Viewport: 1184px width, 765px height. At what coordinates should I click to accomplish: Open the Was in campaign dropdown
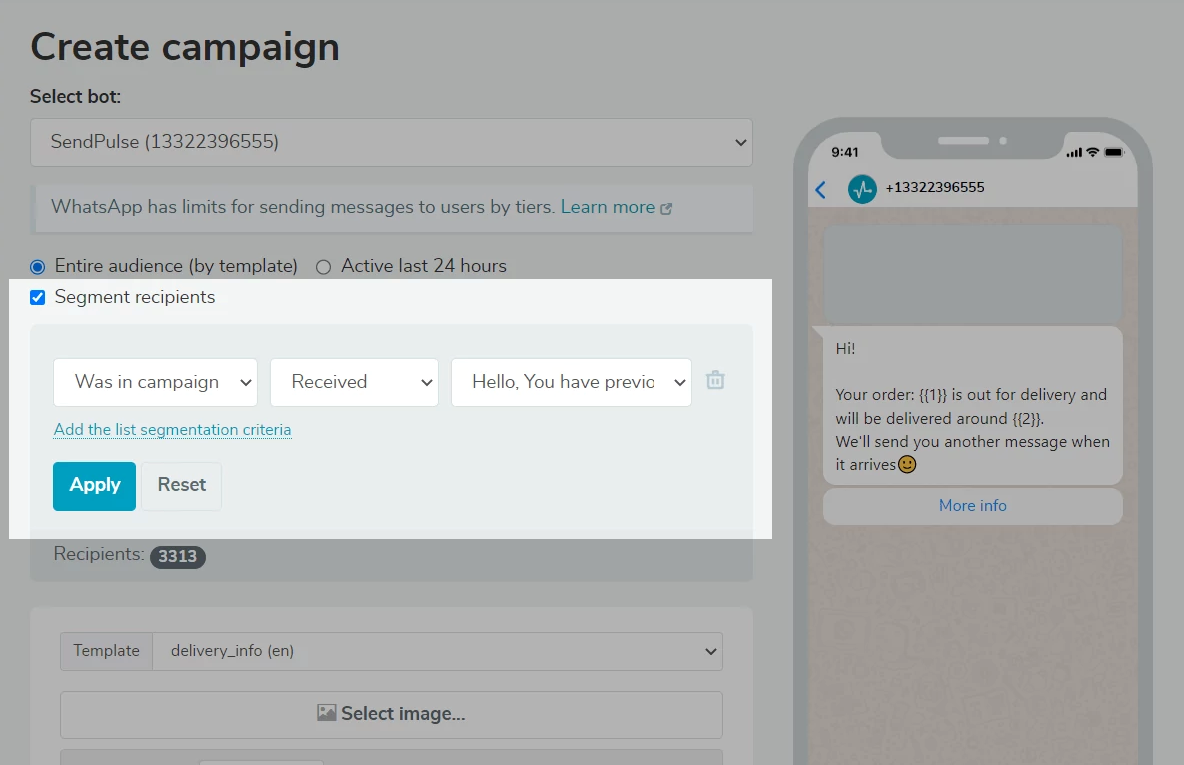click(x=156, y=382)
